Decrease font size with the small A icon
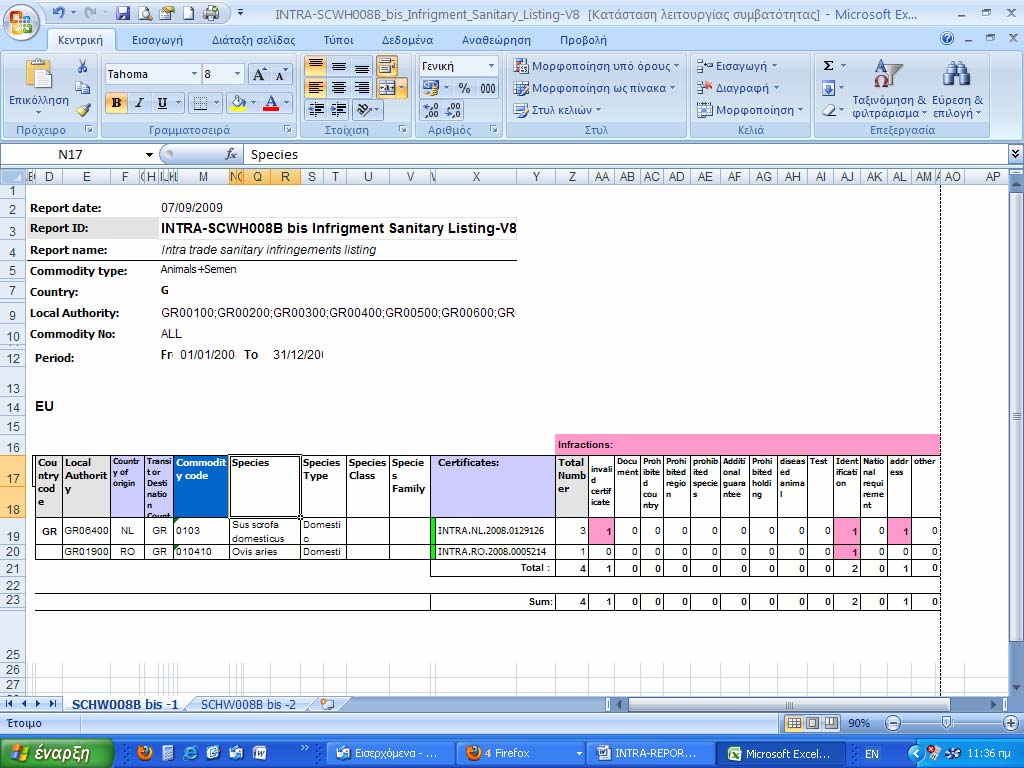 (281, 74)
